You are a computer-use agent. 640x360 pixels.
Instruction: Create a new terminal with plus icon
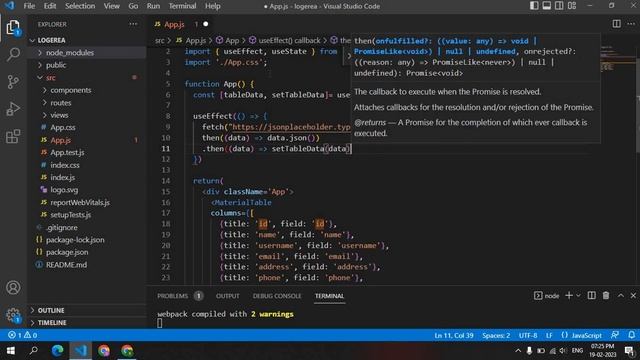pos(569,296)
